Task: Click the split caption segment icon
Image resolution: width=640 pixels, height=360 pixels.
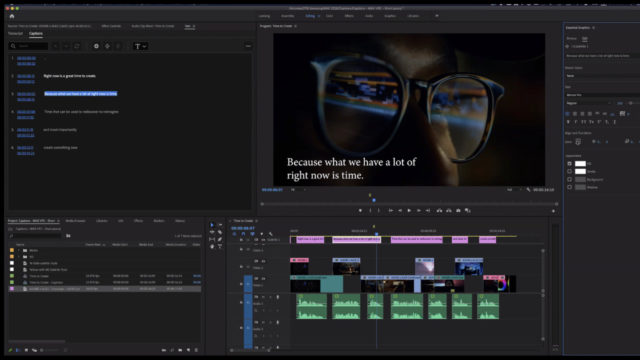Action: (107, 46)
